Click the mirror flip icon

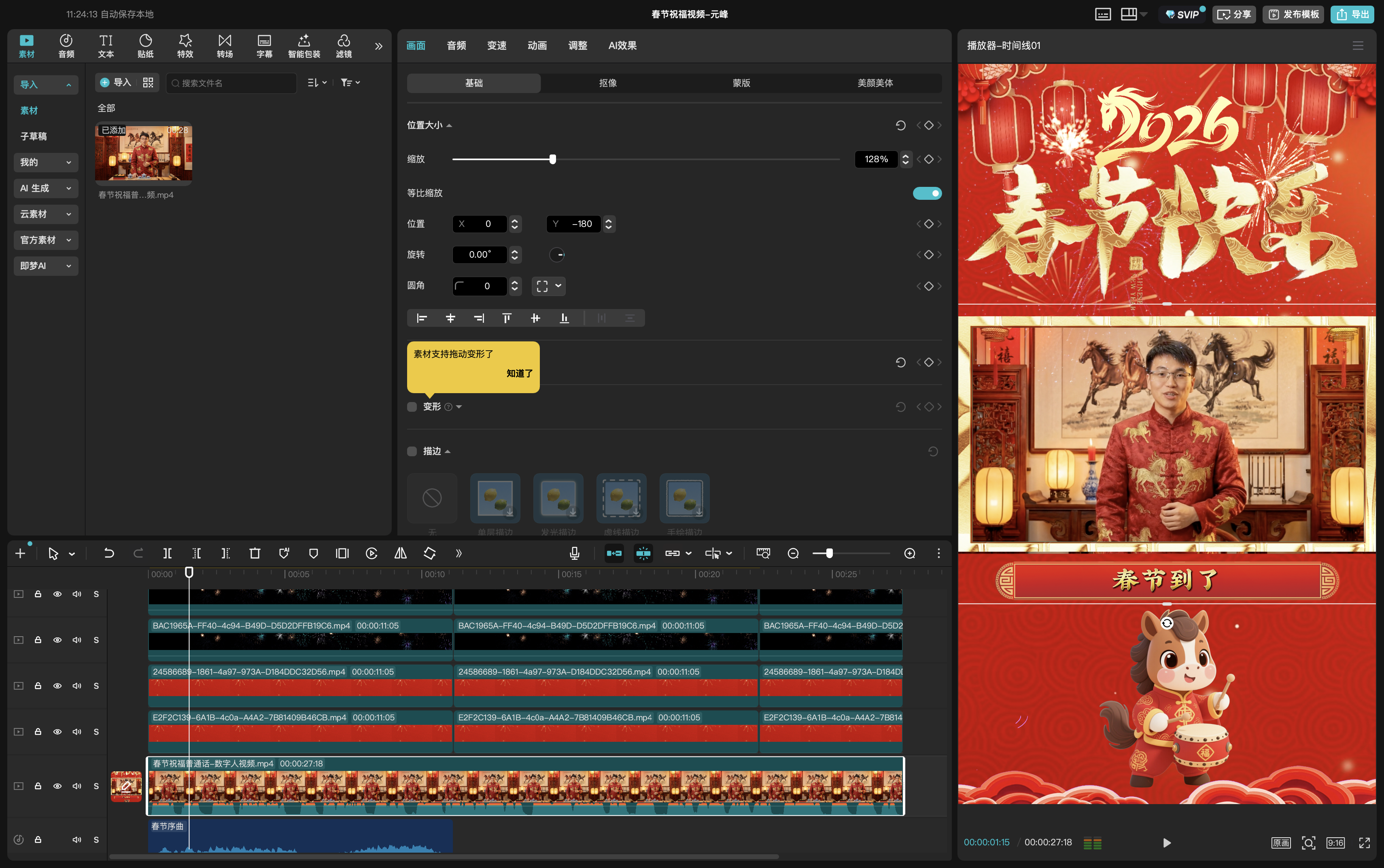pyautogui.click(x=400, y=553)
